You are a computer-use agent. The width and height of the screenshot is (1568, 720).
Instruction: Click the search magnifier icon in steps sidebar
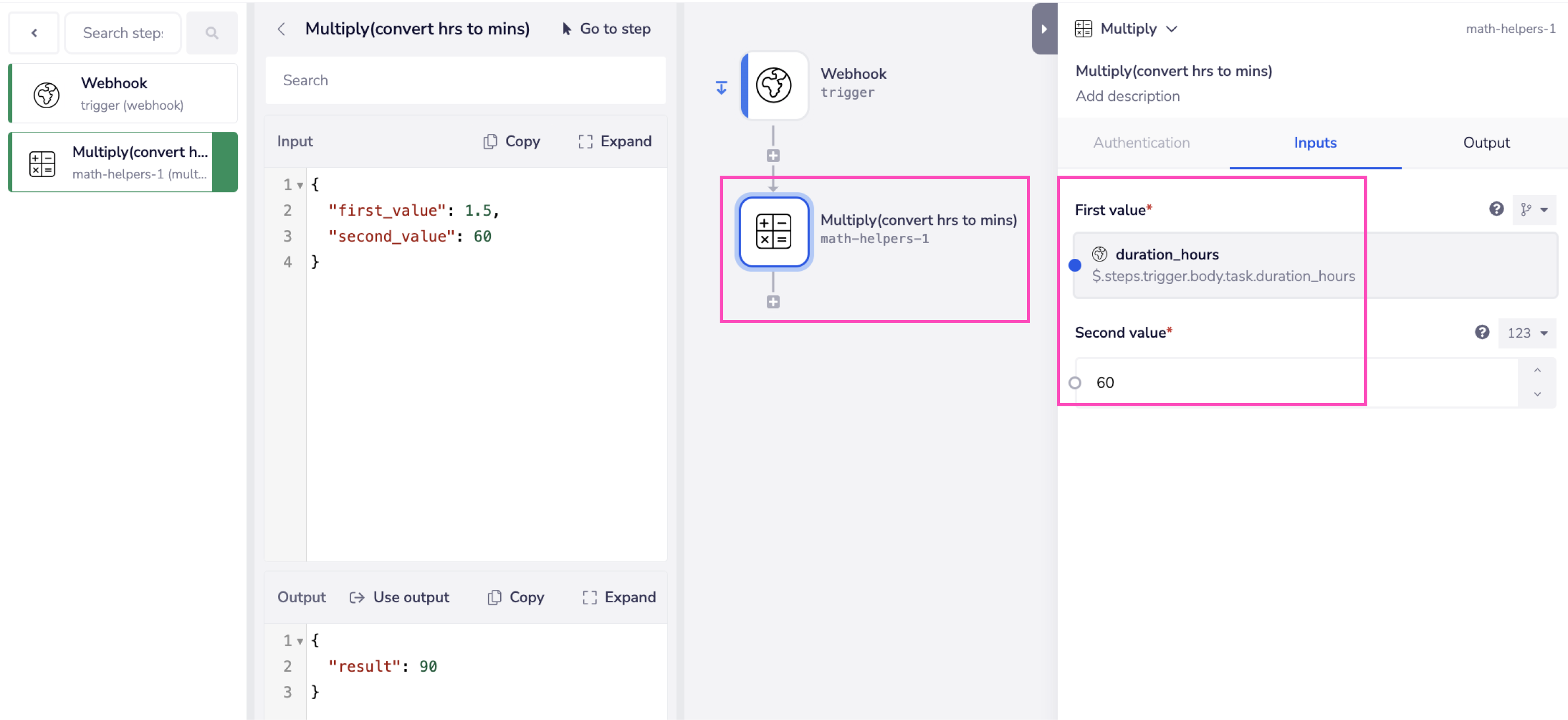tap(211, 33)
